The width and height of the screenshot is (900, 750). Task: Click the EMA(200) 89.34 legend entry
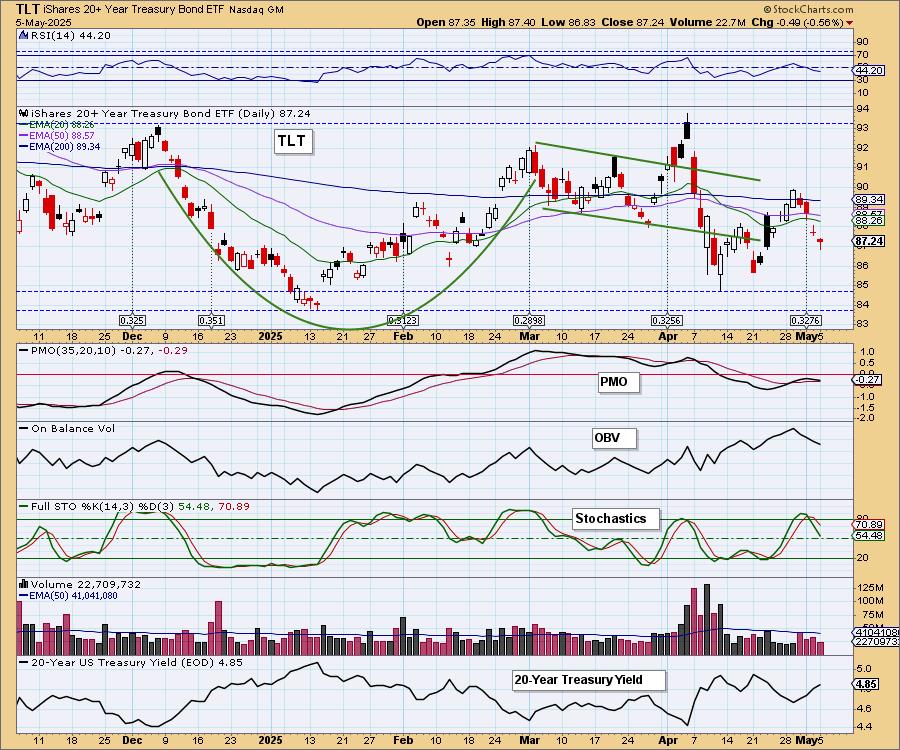pyautogui.click(x=60, y=146)
